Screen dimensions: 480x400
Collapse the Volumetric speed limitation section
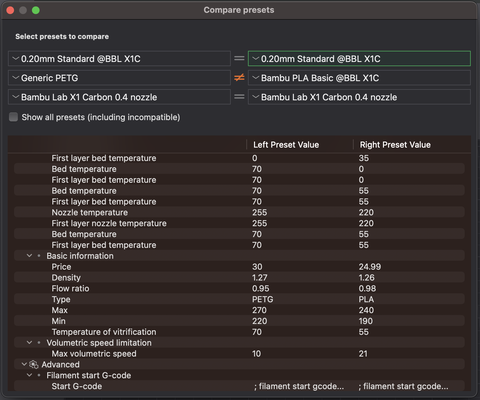point(29,343)
